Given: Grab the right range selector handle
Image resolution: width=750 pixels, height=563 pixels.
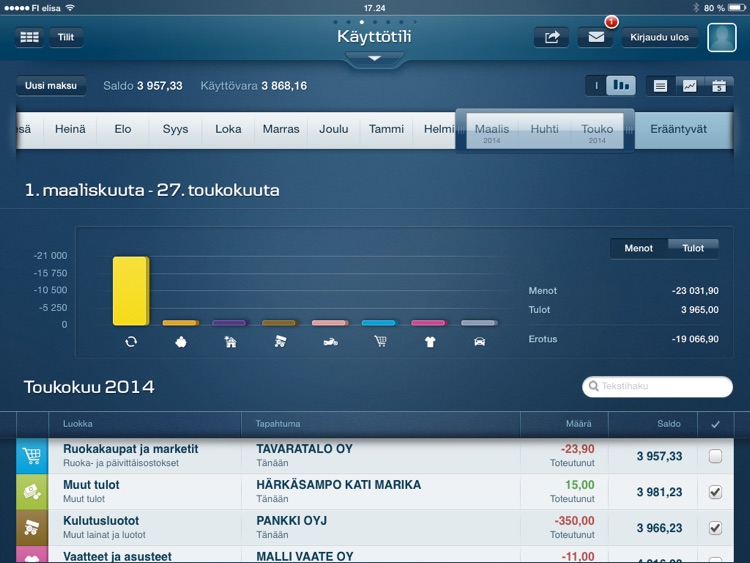Looking at the screenshot, I should point(629,131).
